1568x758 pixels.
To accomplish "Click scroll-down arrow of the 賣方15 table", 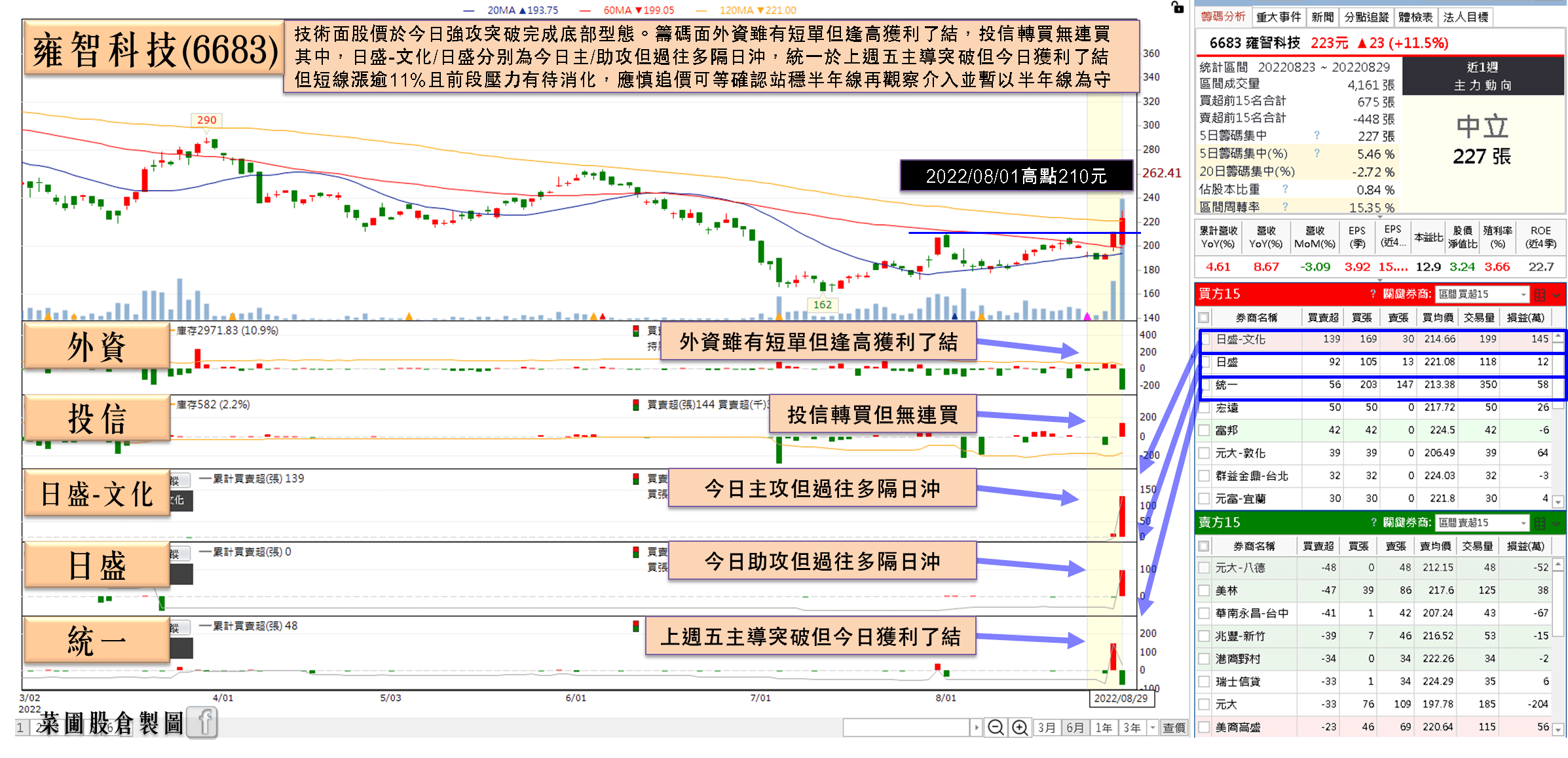I will (1558, 729).
